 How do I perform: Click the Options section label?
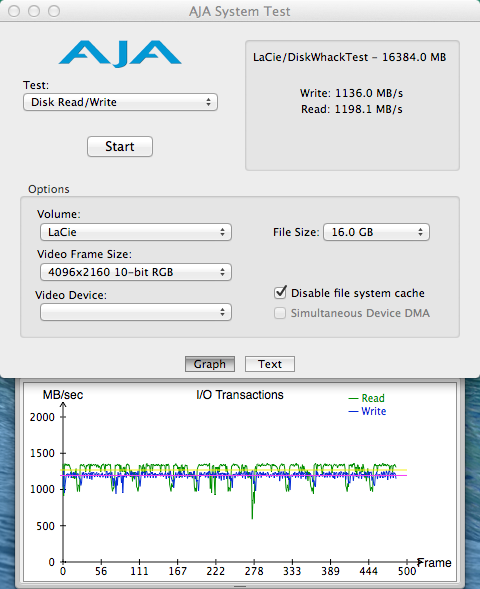(49, 189)
